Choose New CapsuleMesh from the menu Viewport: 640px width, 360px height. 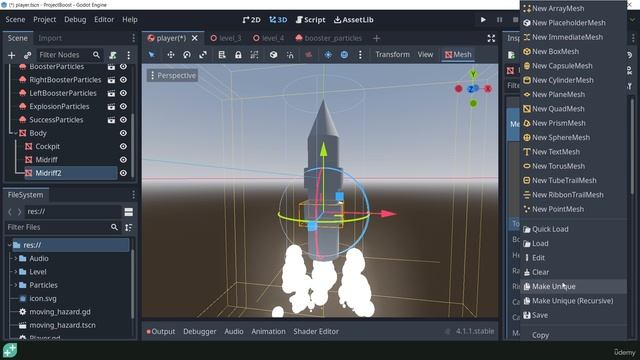[573, 66]
